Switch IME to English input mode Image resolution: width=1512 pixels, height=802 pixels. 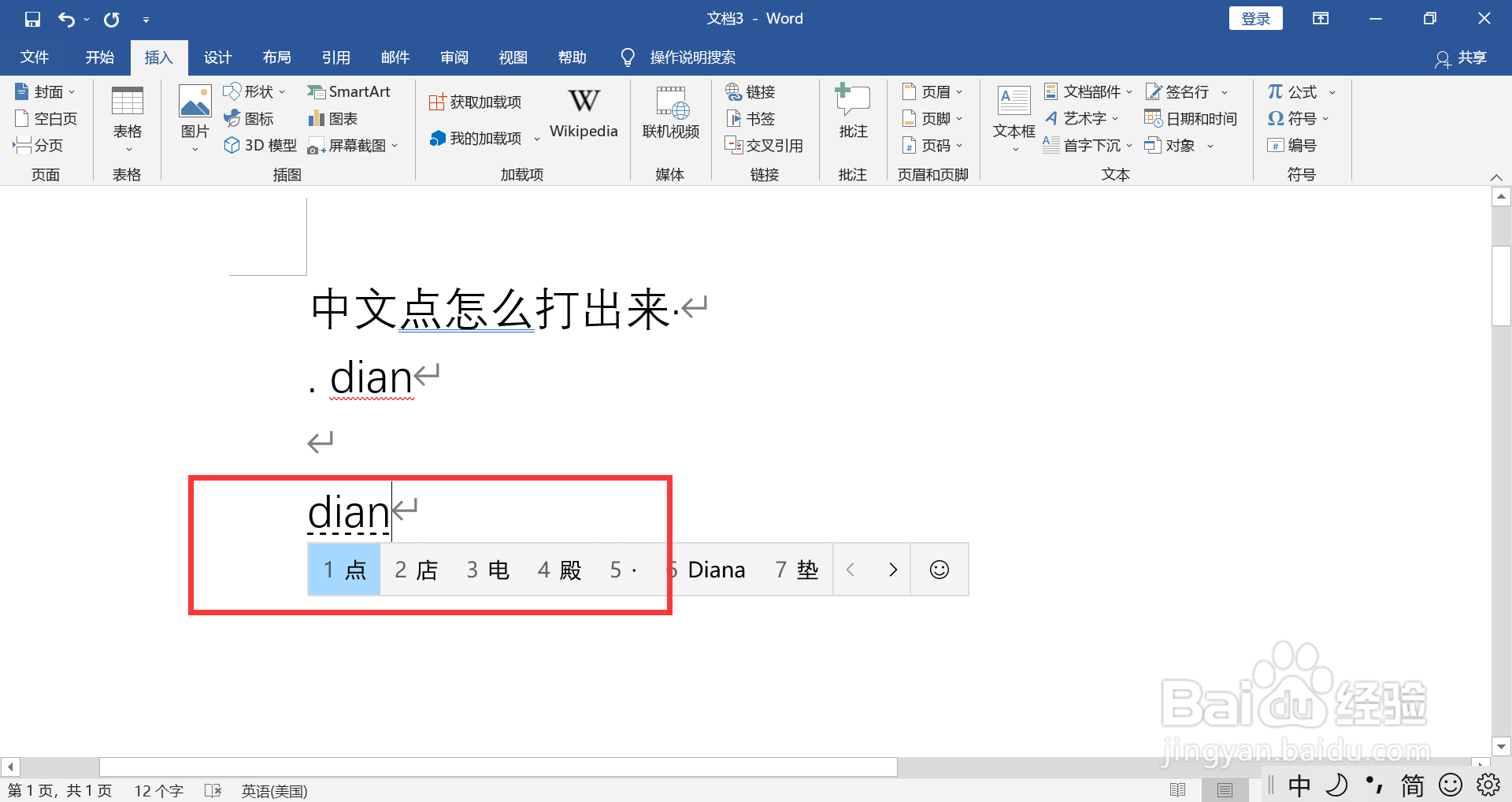[1299, 785]
